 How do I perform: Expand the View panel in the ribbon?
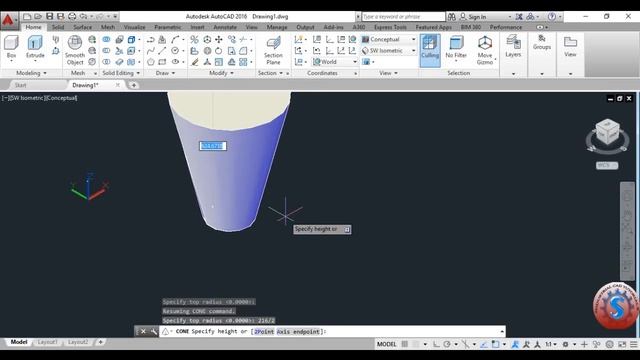[x=388, y=73]
